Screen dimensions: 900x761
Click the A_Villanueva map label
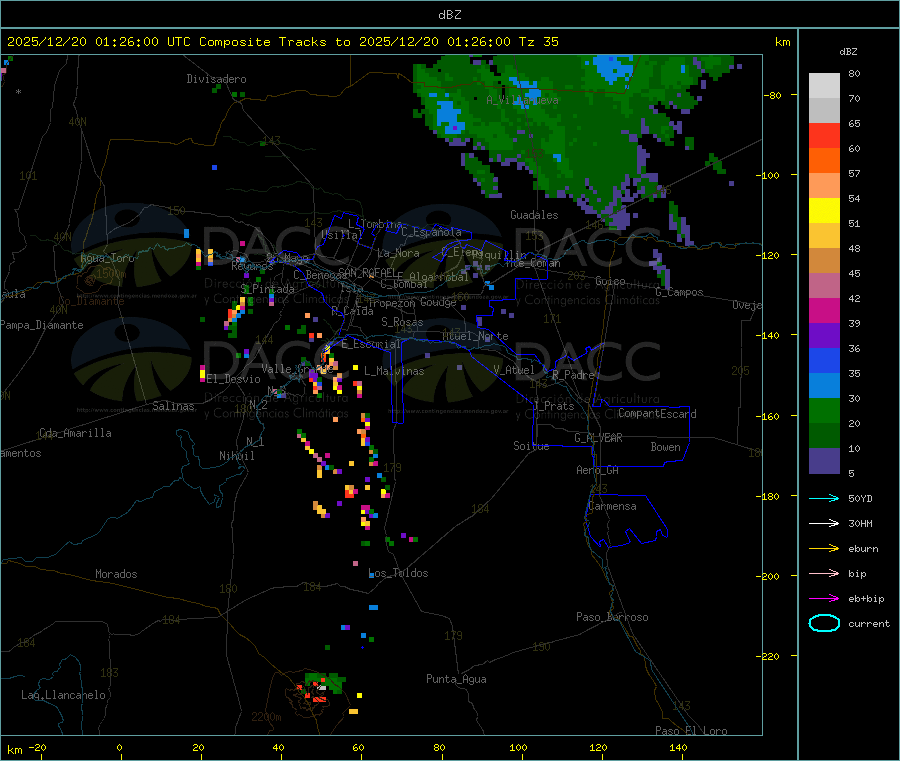pyautogui.click(x=522, y=100)
